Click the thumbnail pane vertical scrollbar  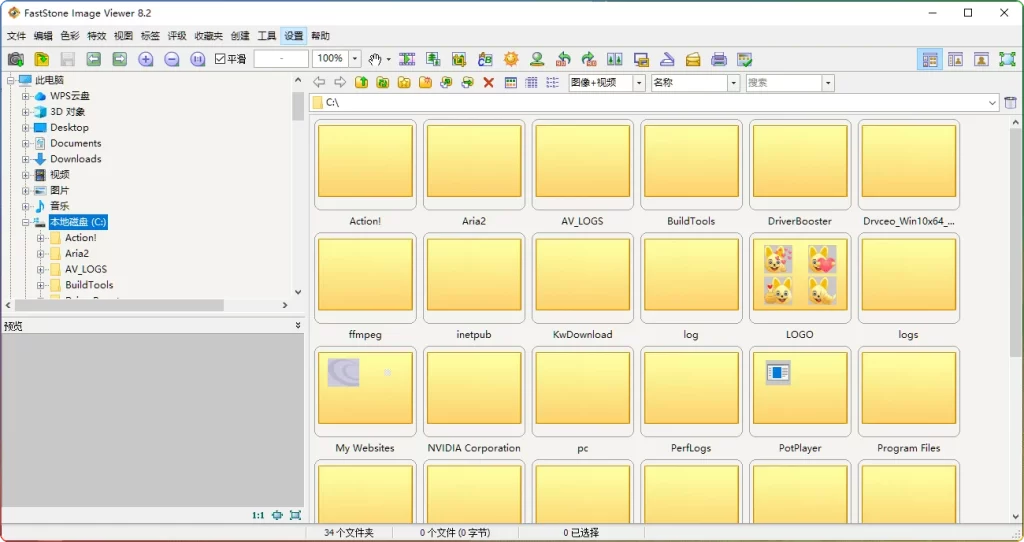1017,242
